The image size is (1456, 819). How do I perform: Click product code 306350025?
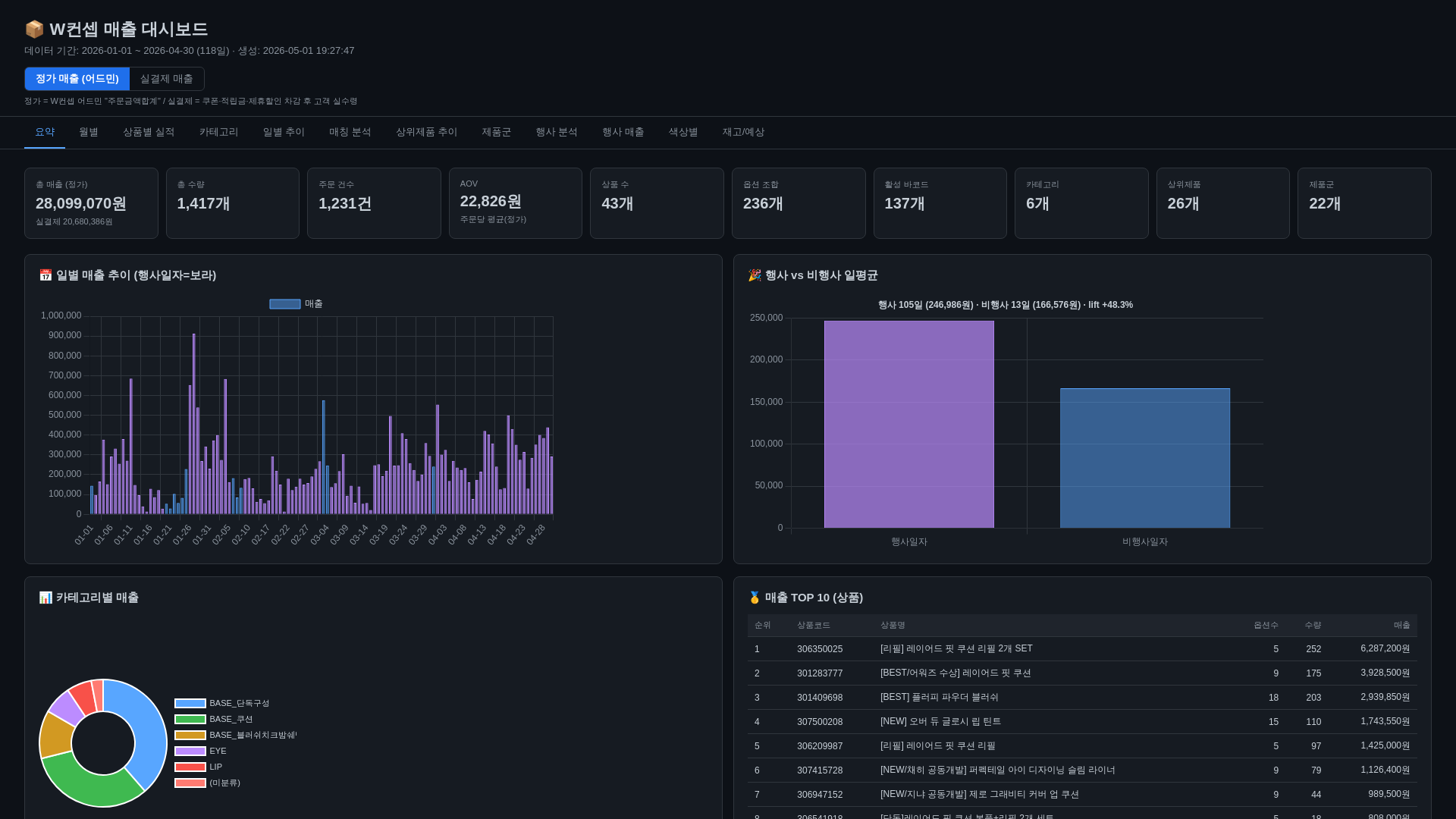tap(820, 649)
